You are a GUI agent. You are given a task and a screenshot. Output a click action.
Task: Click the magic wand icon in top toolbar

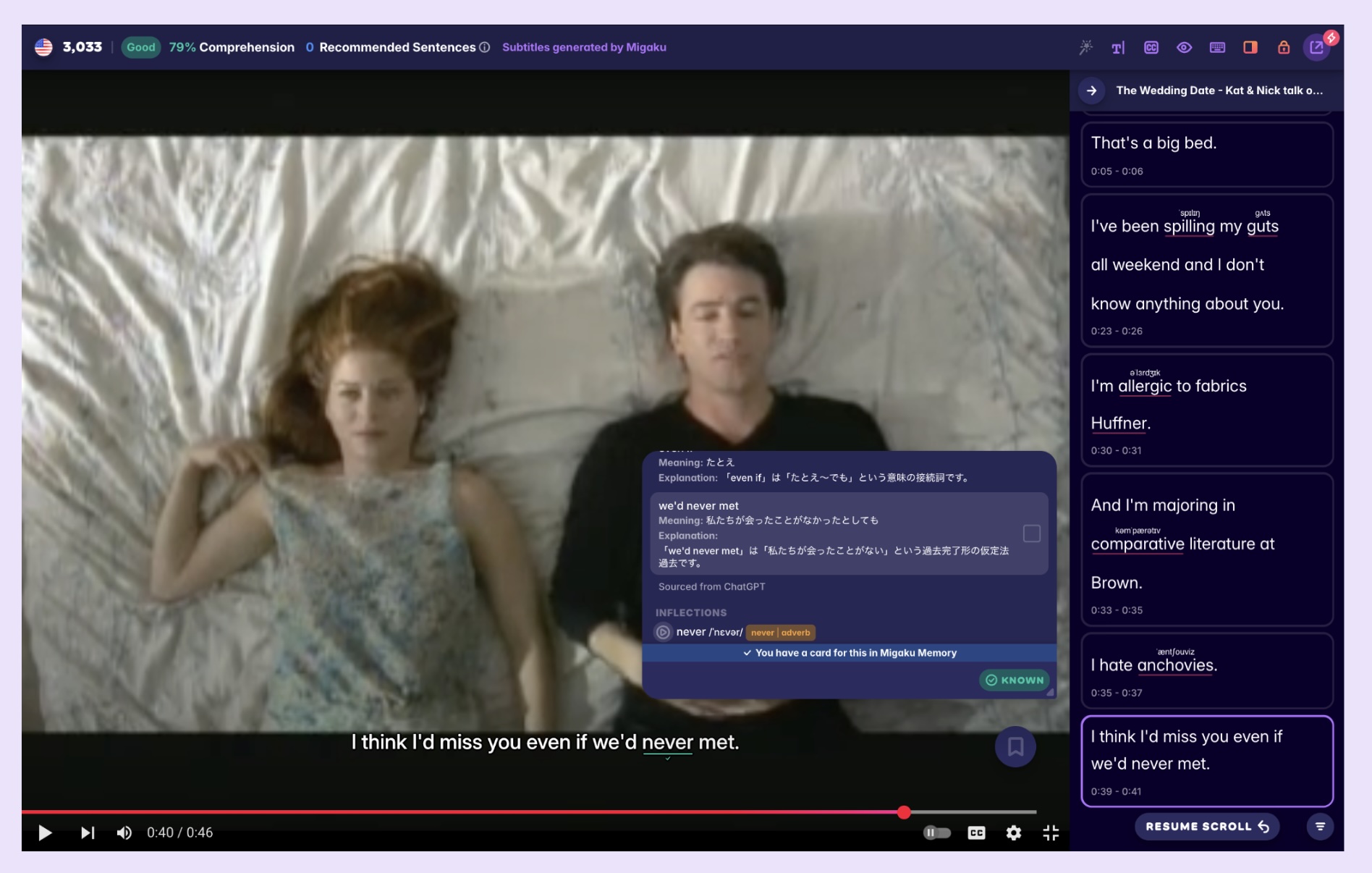1085,47
